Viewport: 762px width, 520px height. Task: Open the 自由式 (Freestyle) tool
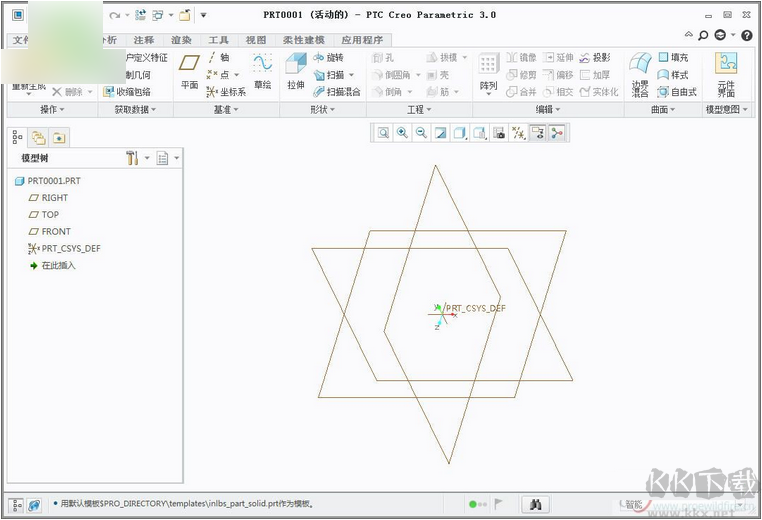[x=677, y=92]
